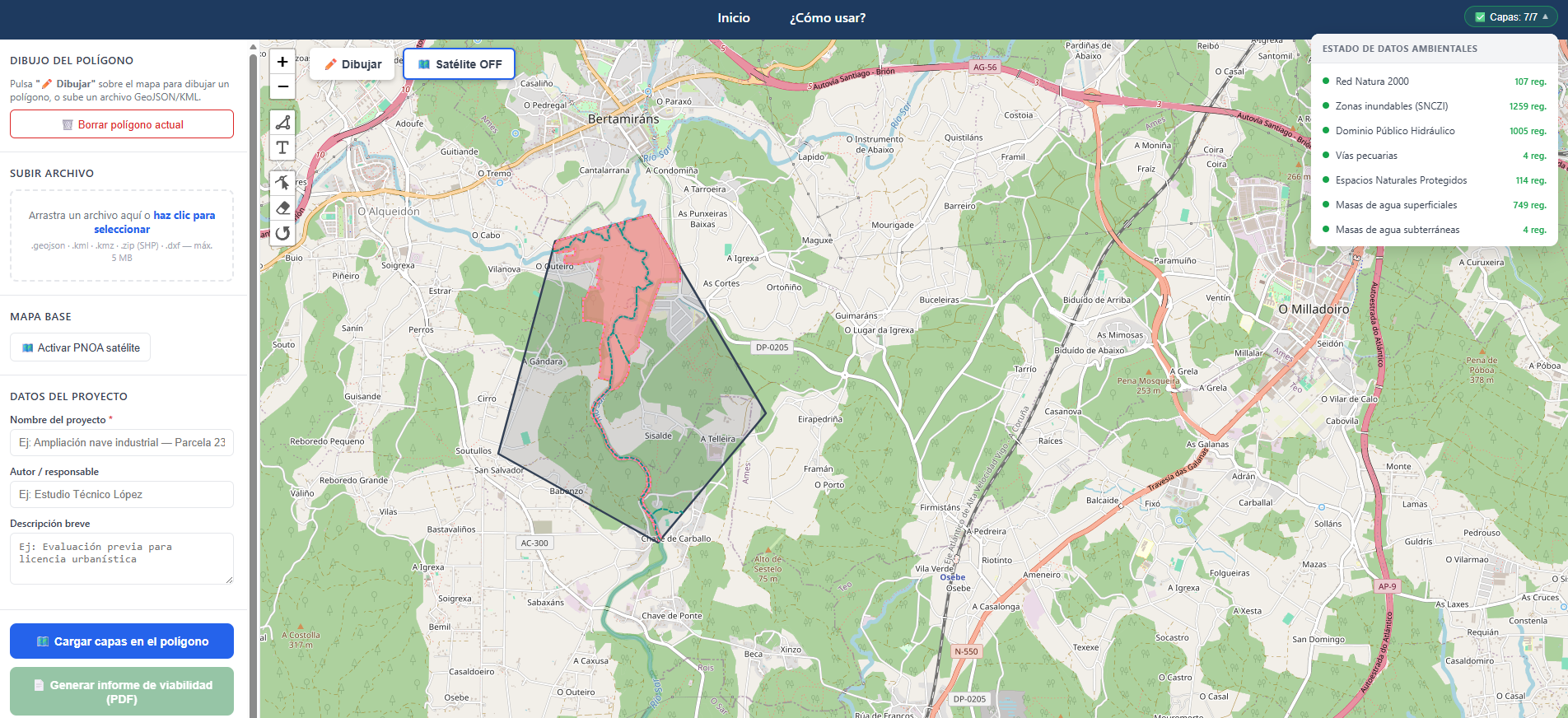Click the DATOS DEL PROYECTO heading
The image size is (1568, 718).
(x=68, y=397)
